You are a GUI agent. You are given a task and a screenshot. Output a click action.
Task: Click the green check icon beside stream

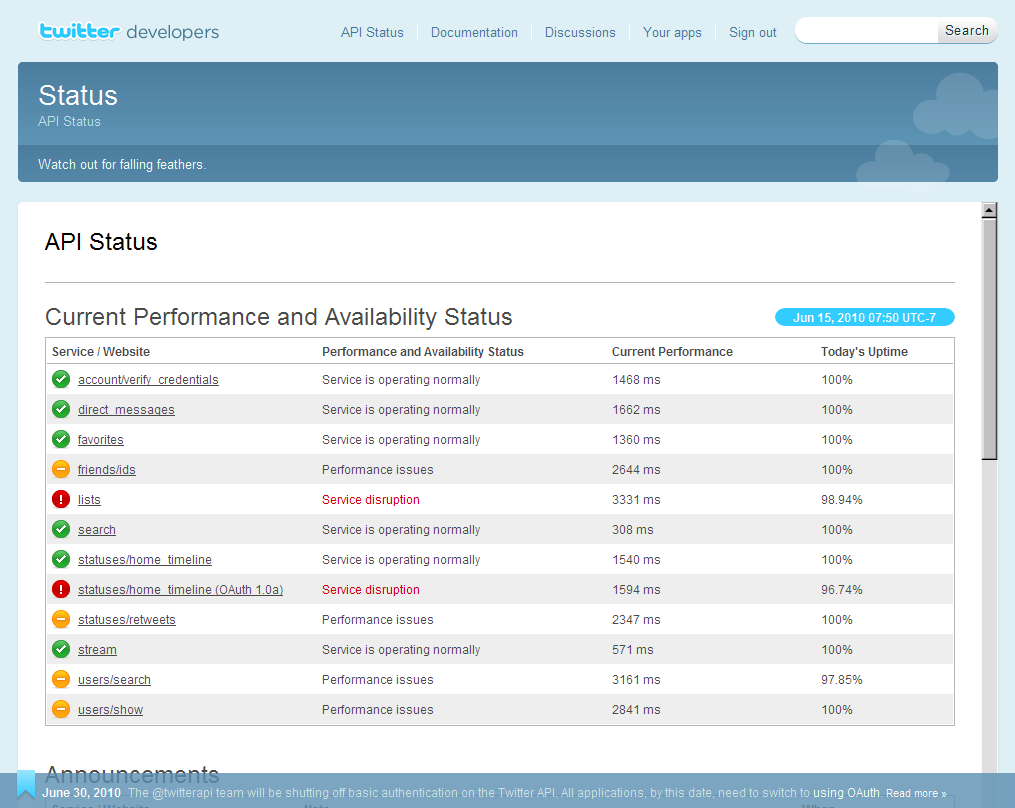click(x=61, y=649)
